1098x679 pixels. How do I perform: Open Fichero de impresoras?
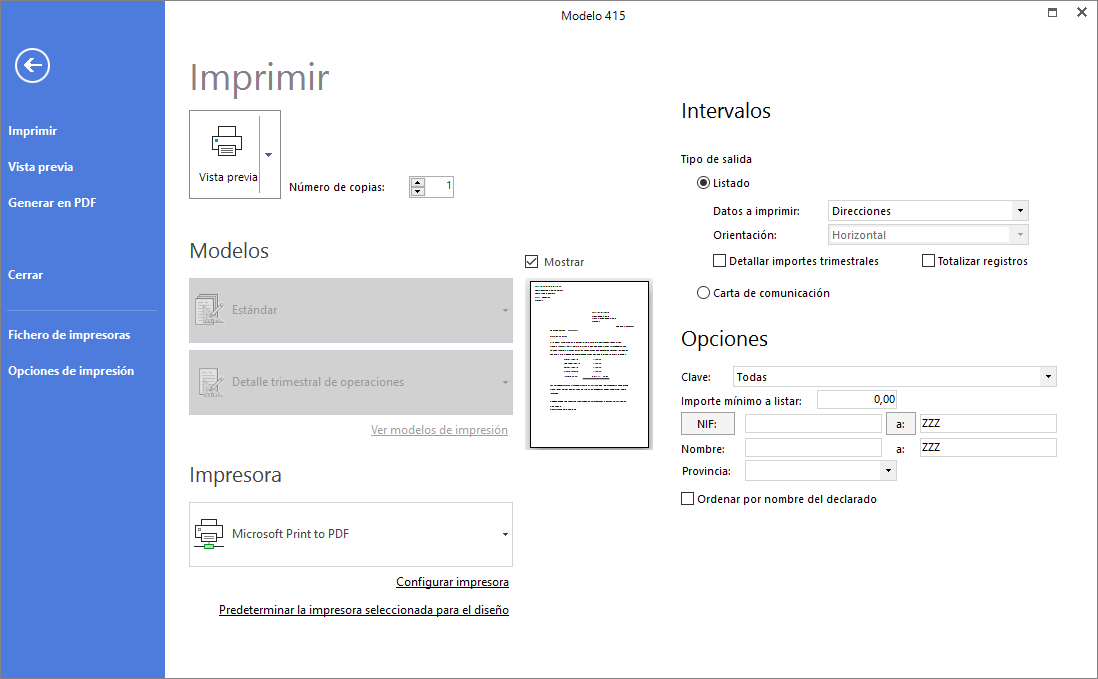pos(69,335)
